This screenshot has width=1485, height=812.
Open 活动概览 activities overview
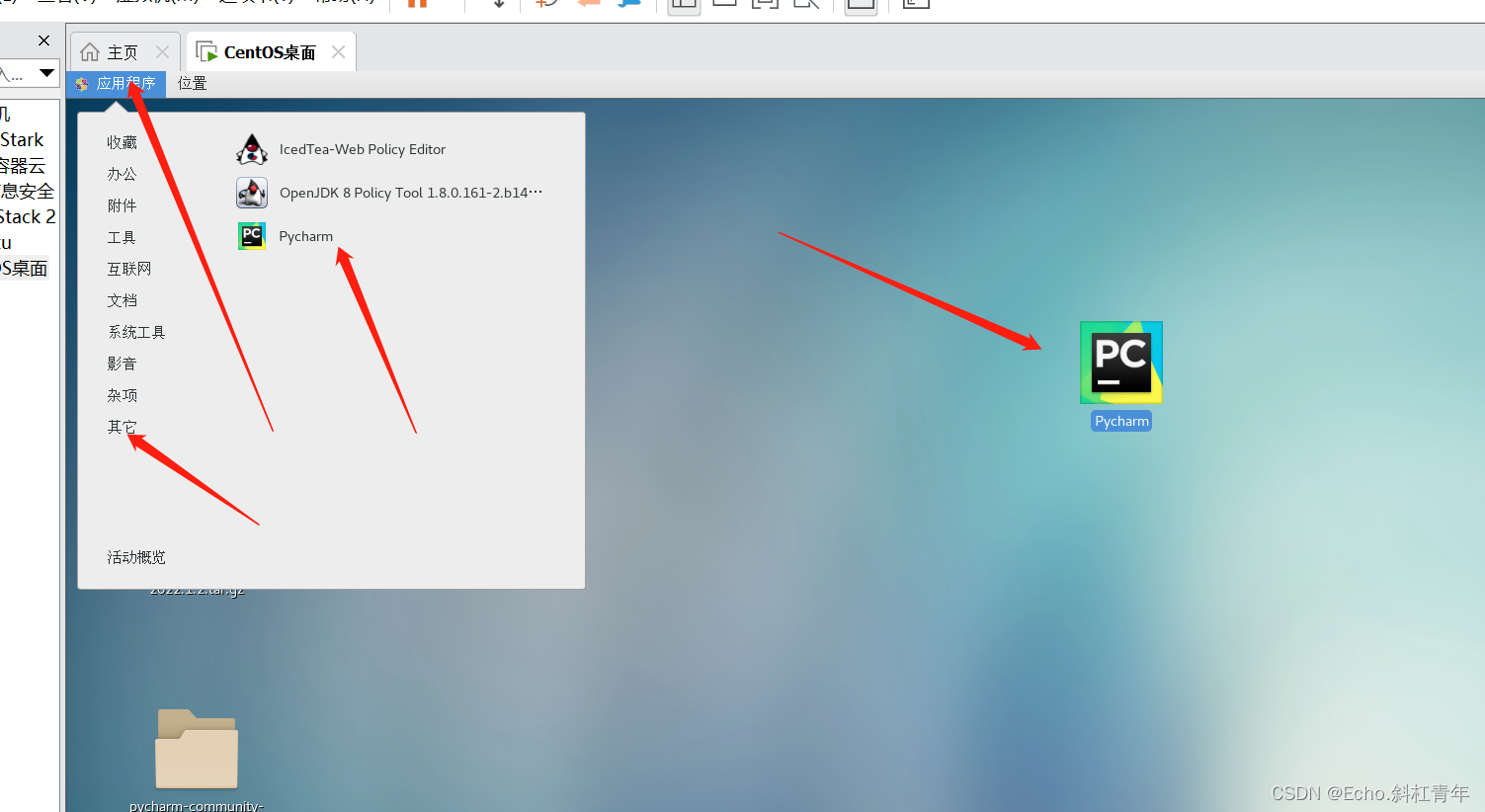point(136,557)
